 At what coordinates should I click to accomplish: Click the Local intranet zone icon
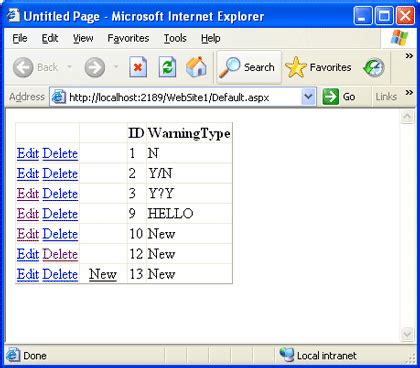pyautogui.click(x=286, y=355)
